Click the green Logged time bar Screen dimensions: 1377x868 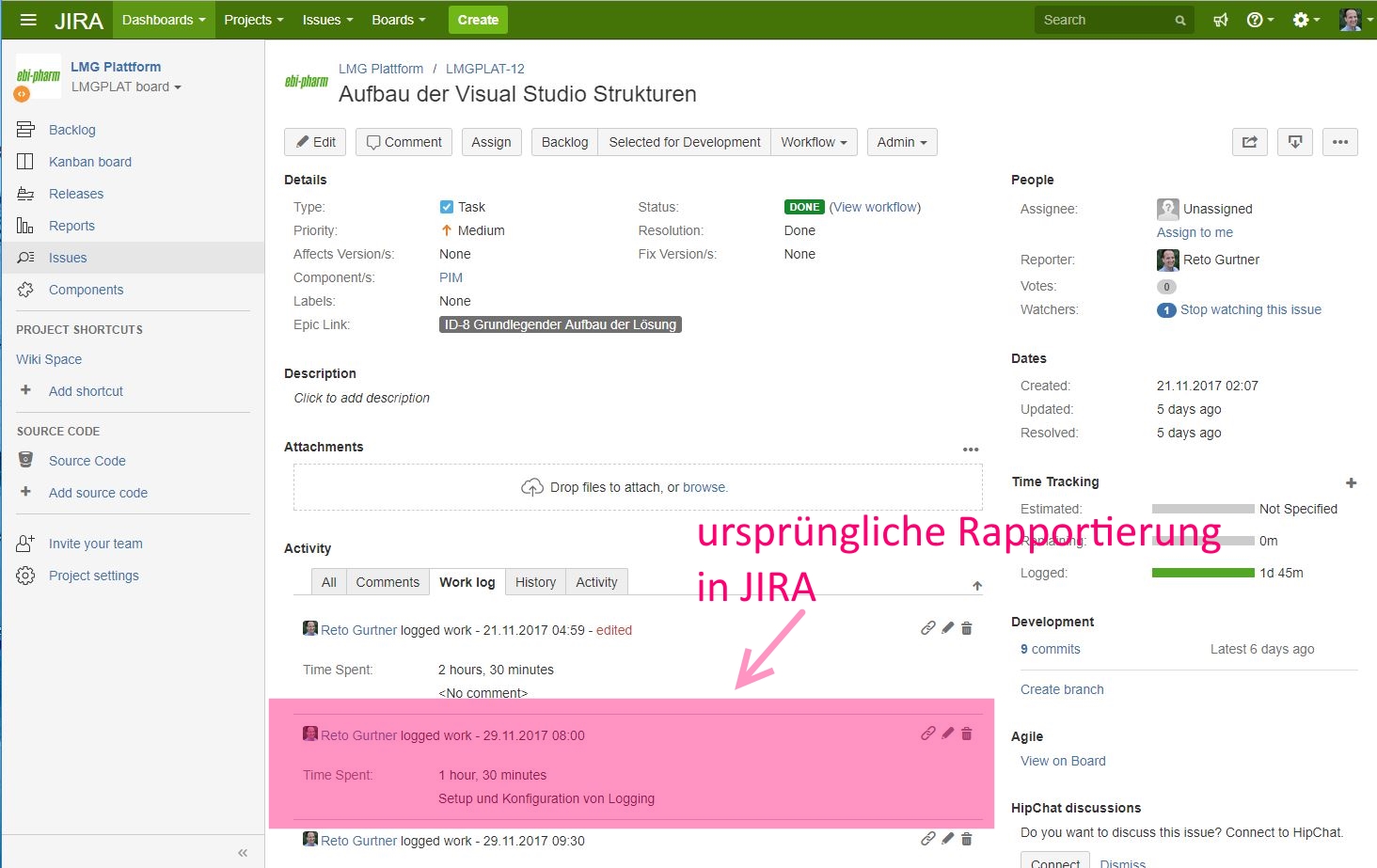coord(1203,573)
